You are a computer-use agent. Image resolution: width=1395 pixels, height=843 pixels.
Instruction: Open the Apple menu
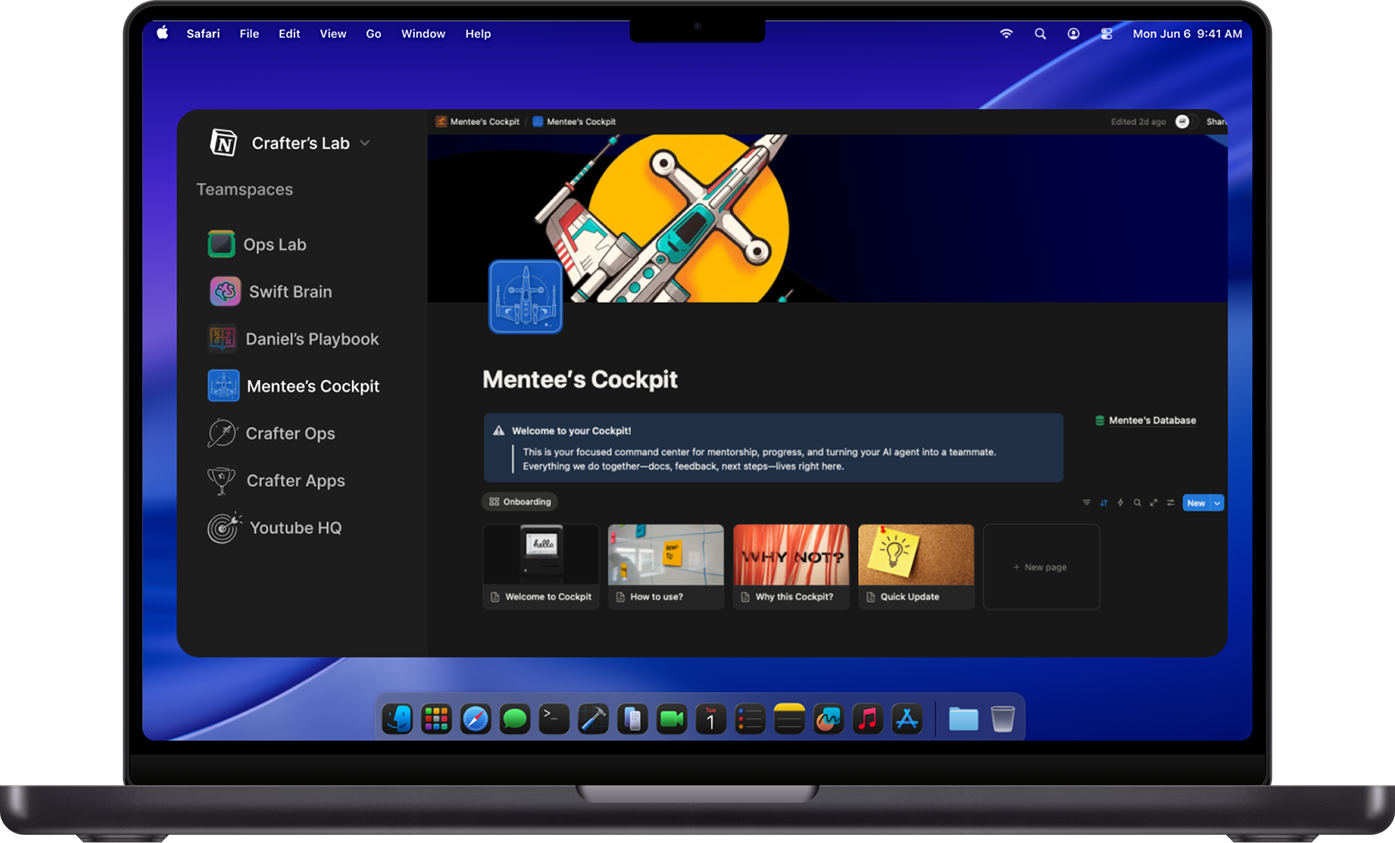(163, 33)
